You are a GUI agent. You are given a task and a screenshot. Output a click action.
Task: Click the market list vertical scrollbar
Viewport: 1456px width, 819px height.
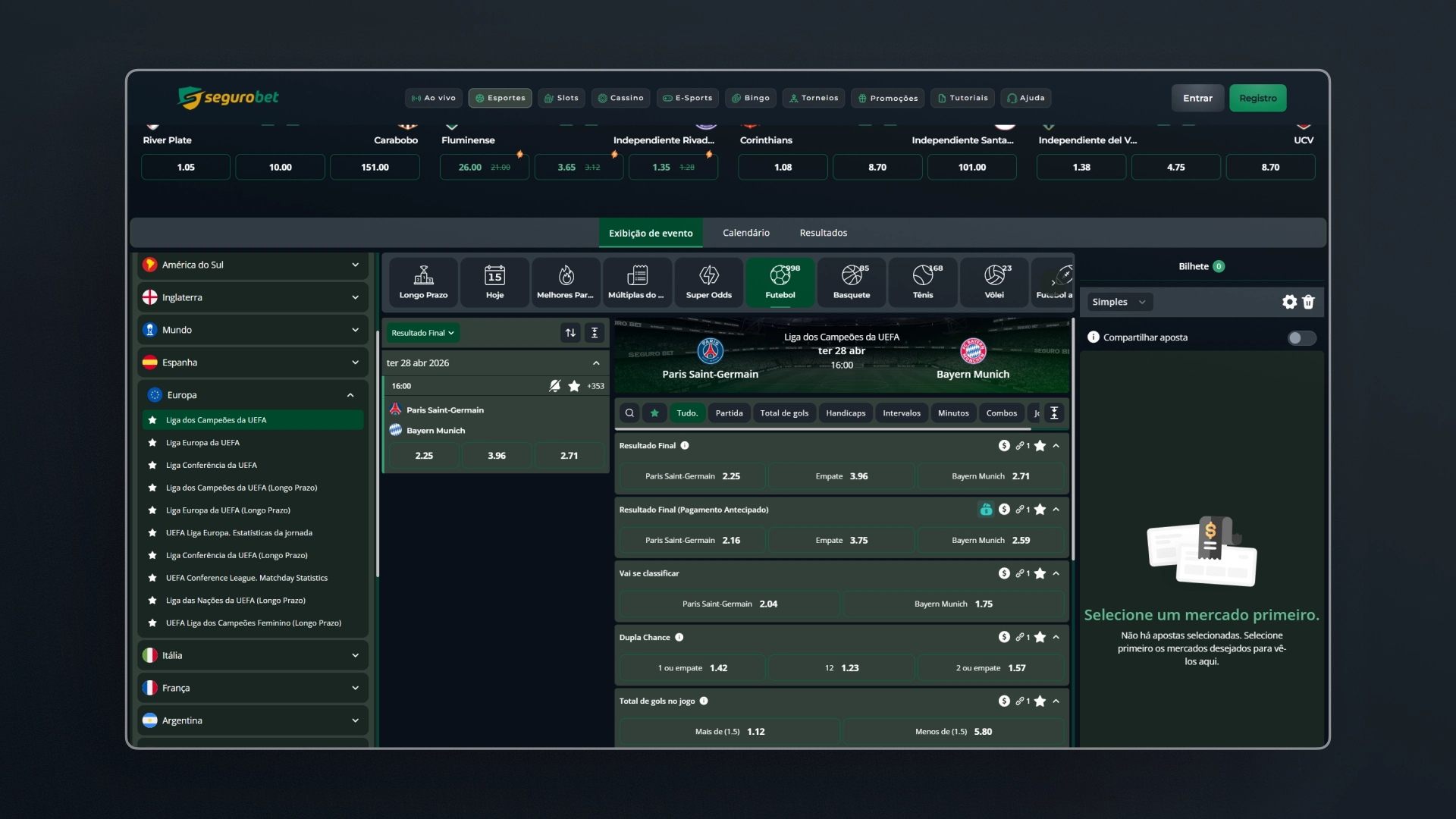(1073, 440)
